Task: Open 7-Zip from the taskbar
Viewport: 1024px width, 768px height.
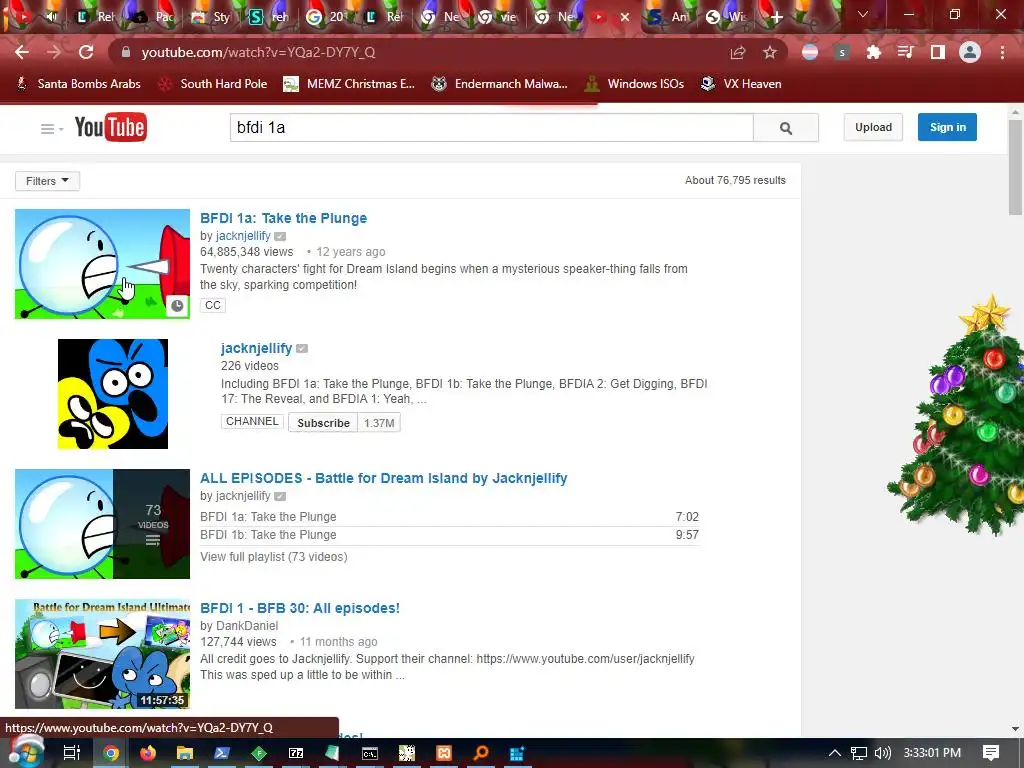Action: [x=296, y=753]
